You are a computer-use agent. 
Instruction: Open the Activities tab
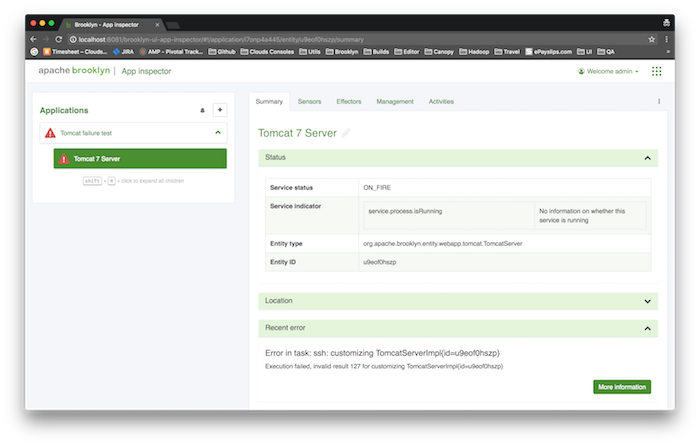[441, 101]
